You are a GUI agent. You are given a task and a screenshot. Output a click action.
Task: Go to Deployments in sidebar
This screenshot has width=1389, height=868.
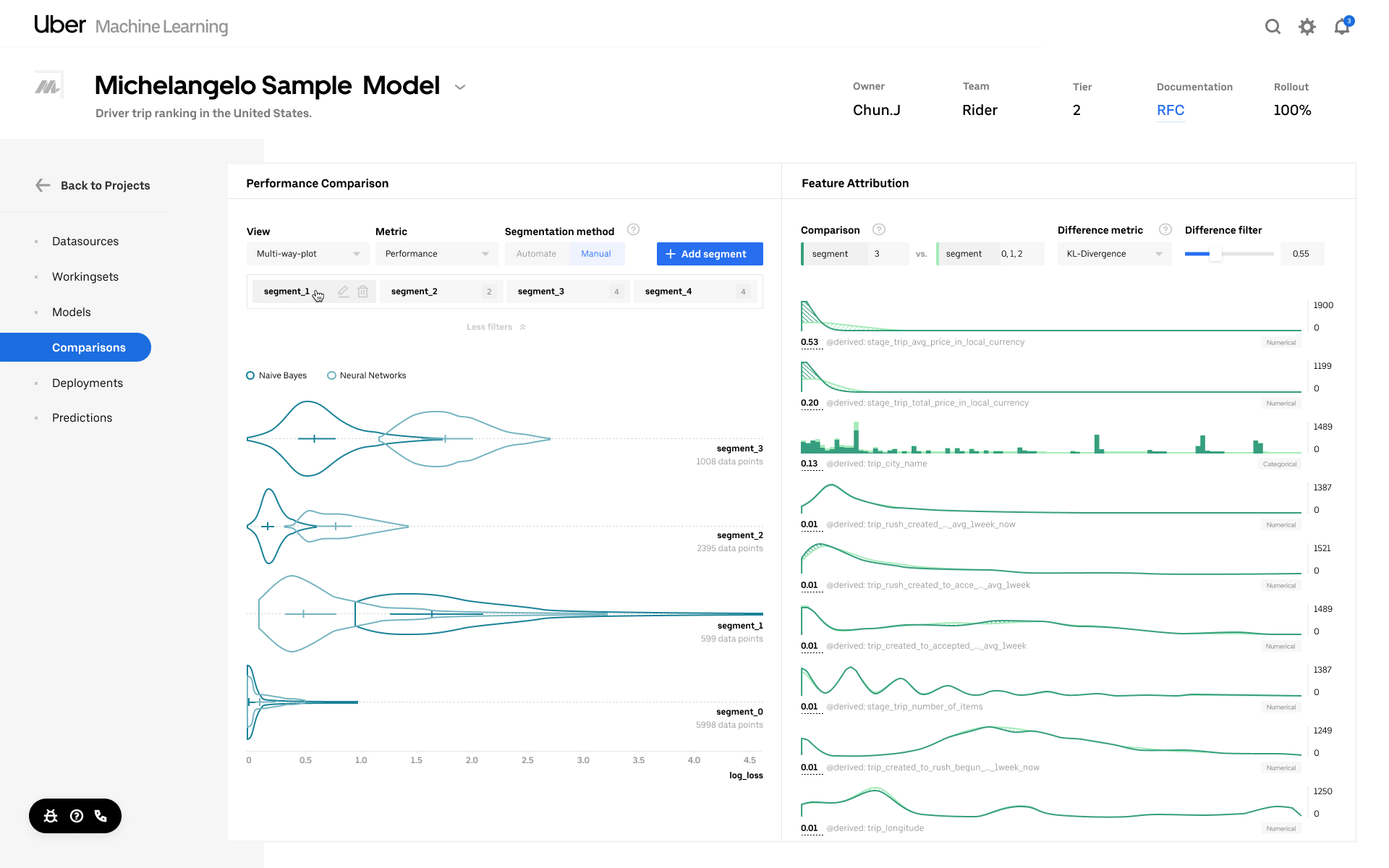coord(88,383)
